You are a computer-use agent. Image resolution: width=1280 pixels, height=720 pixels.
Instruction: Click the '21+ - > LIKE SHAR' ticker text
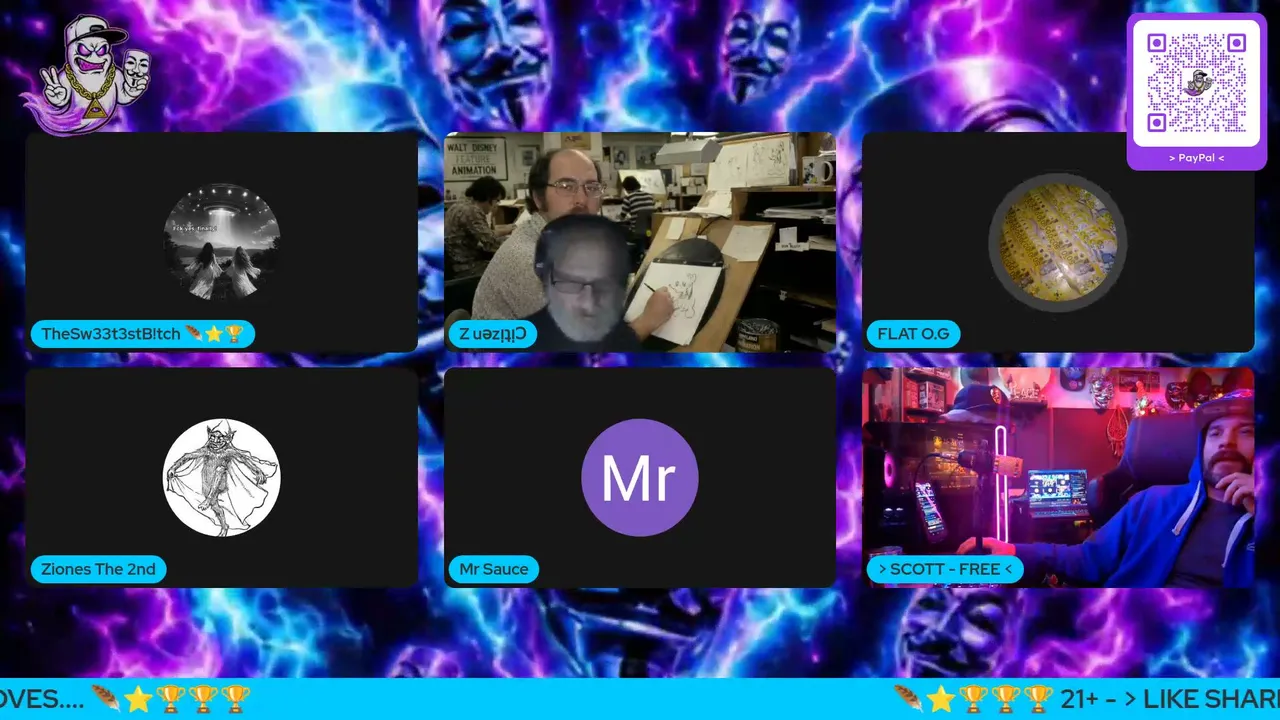1170,698
